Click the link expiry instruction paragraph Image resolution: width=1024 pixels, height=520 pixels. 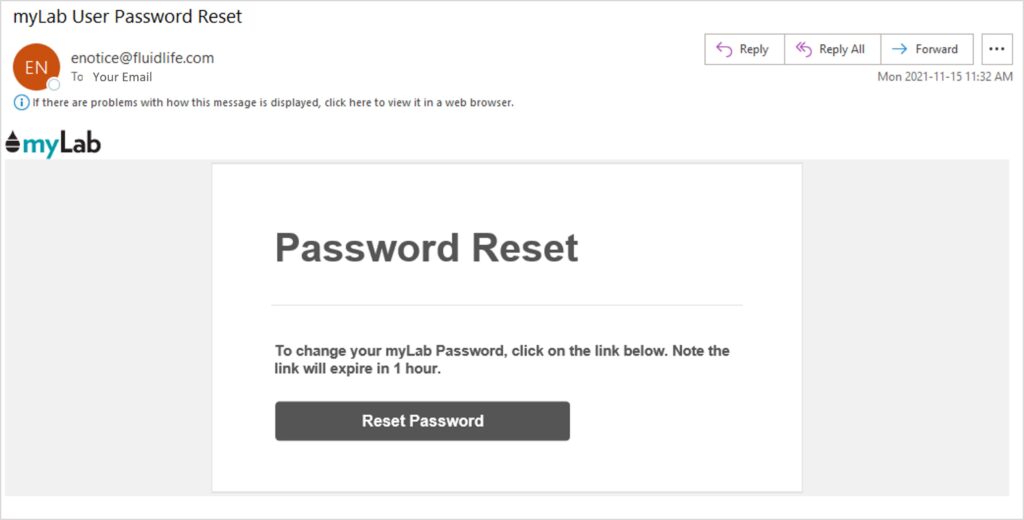coord(502,360)
